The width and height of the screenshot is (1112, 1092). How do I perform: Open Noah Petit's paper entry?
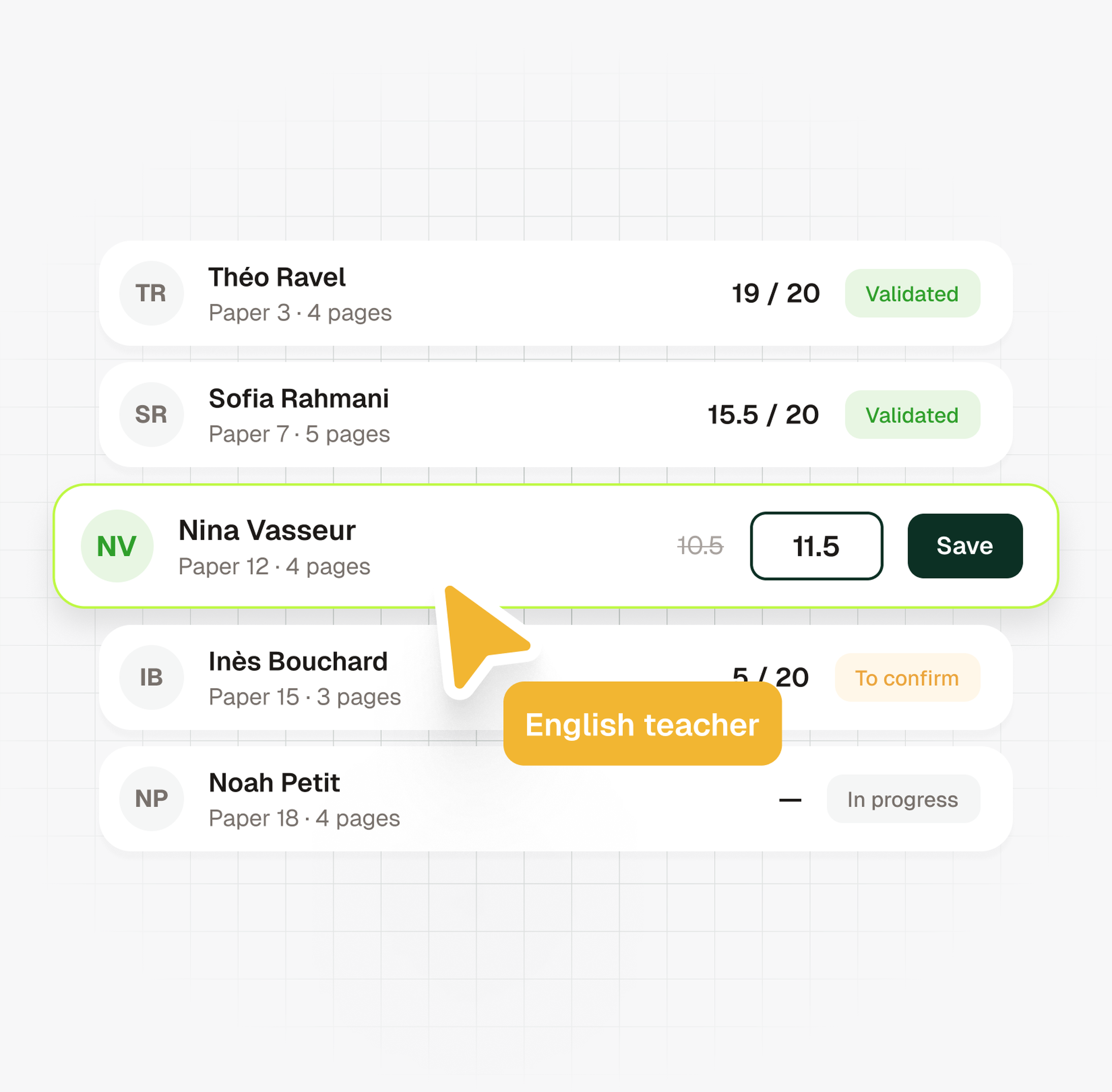click(556, 799)
